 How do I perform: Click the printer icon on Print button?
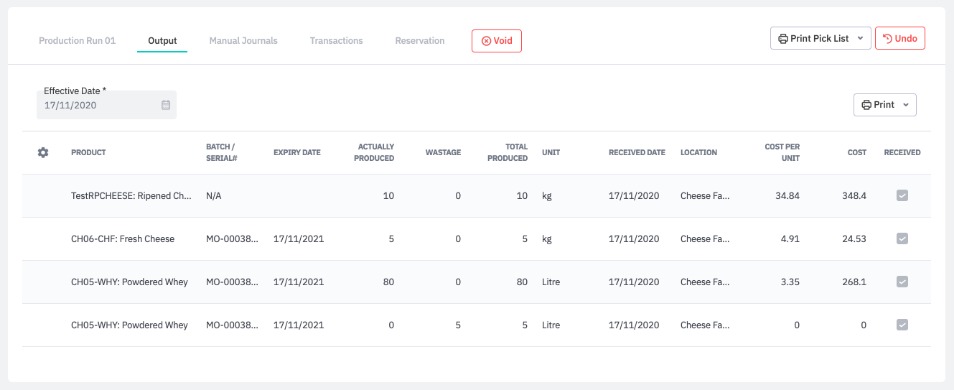pos(866,105)
